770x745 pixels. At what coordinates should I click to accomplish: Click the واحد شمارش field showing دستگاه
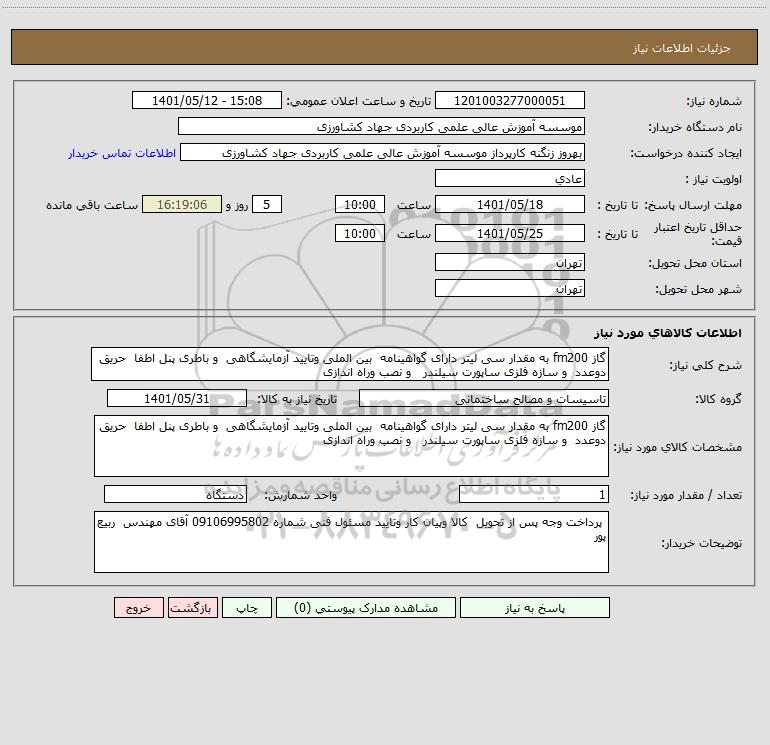(175, 495)
